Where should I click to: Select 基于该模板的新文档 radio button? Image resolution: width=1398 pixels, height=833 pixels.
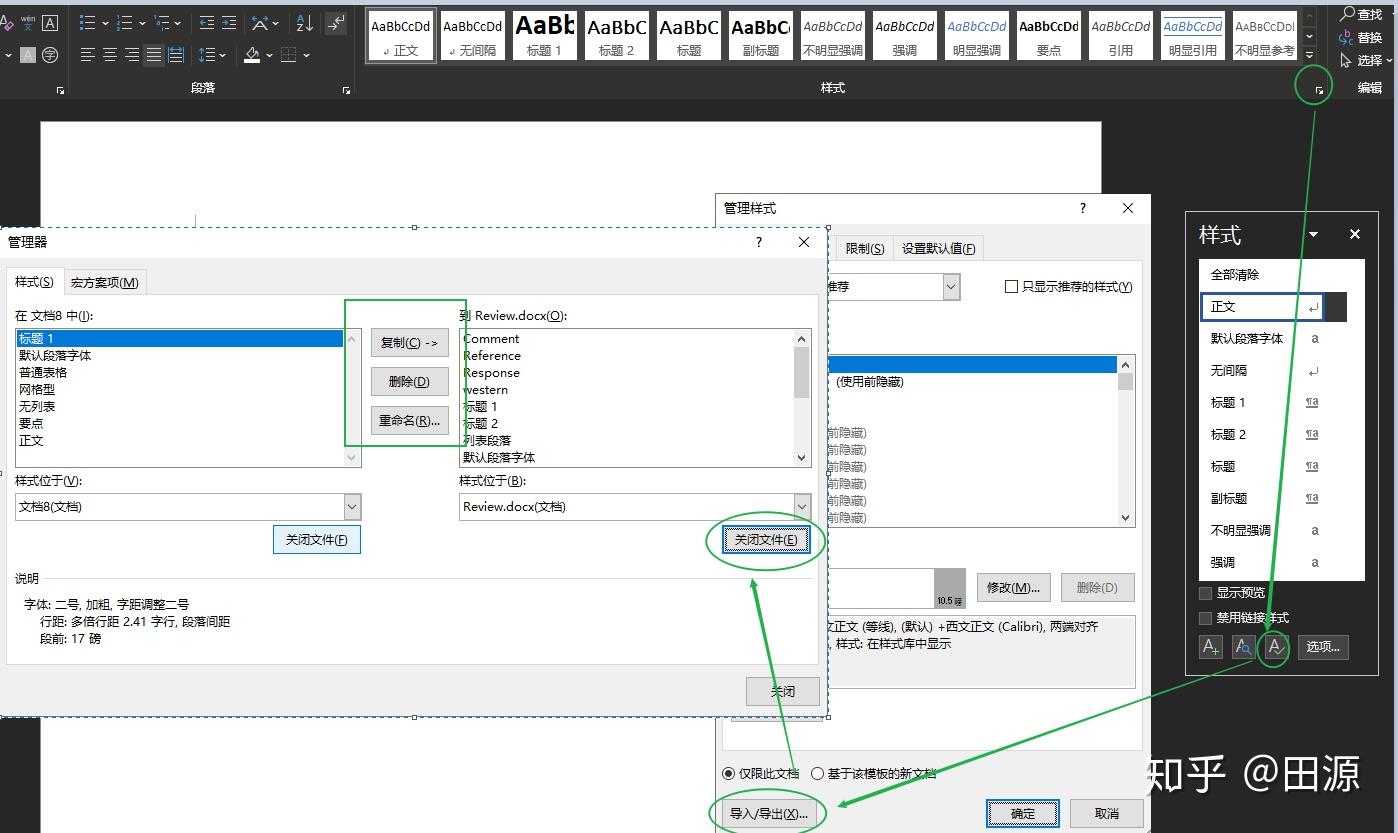pyautogui.click(x=818, y=773)
